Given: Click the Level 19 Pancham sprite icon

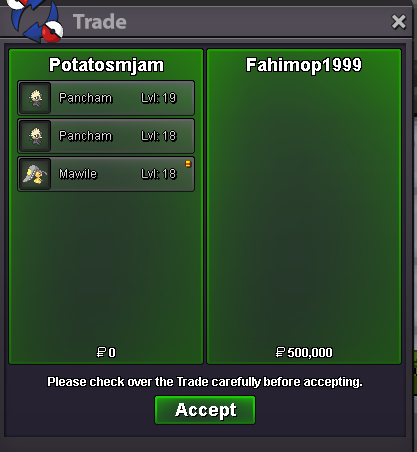Looking at the screenshot, I should [35, 98].
